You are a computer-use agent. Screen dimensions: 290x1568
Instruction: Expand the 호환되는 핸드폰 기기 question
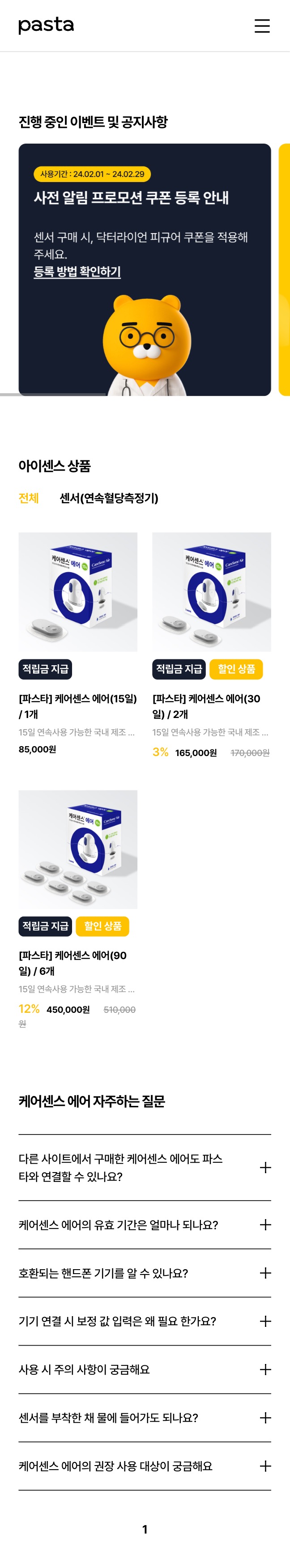pyautogui.click(x=265, y=1272)
